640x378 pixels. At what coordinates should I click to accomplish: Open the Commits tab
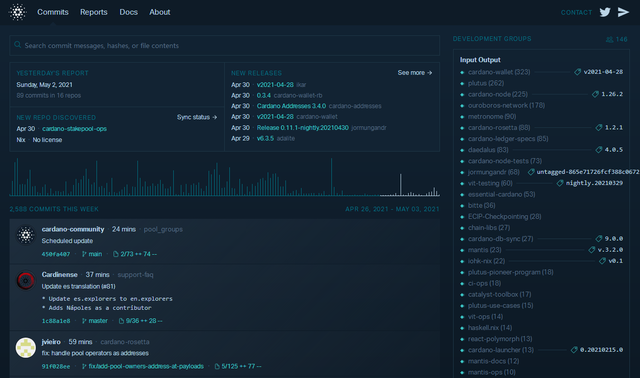point(53,12)
